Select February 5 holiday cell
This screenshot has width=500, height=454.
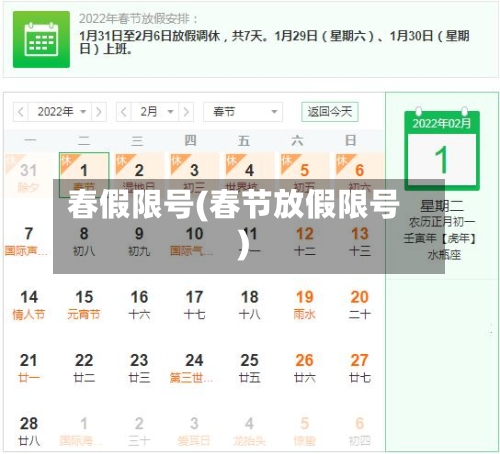click(x=304, y=175)
